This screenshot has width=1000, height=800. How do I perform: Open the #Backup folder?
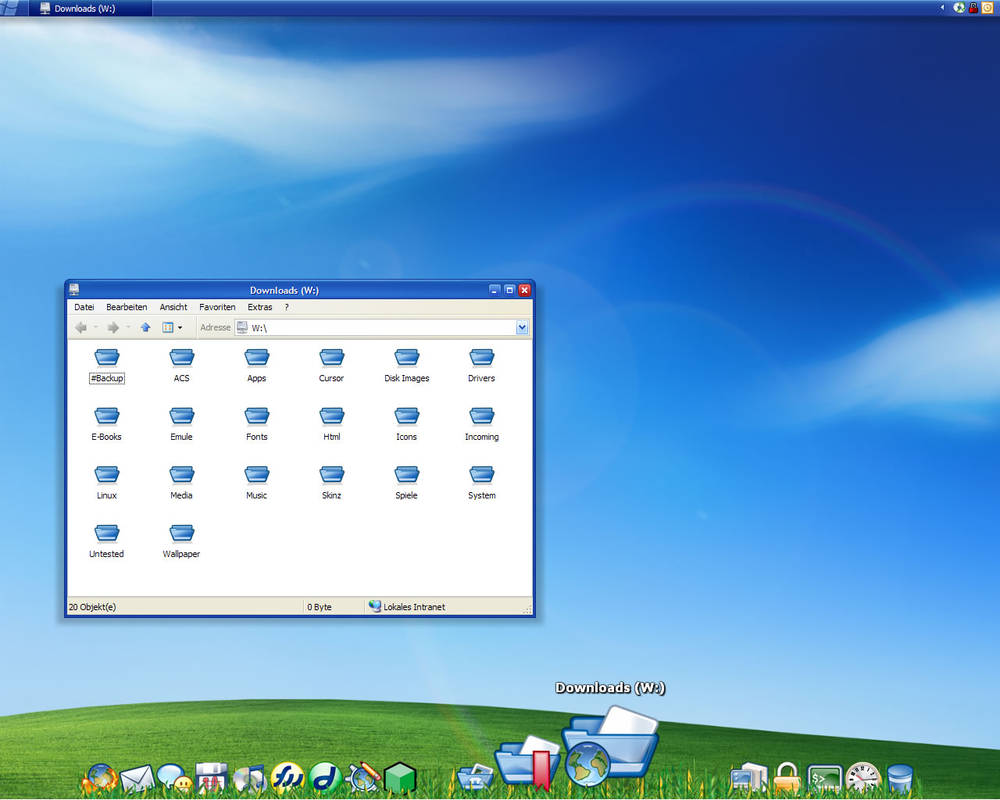107,366
